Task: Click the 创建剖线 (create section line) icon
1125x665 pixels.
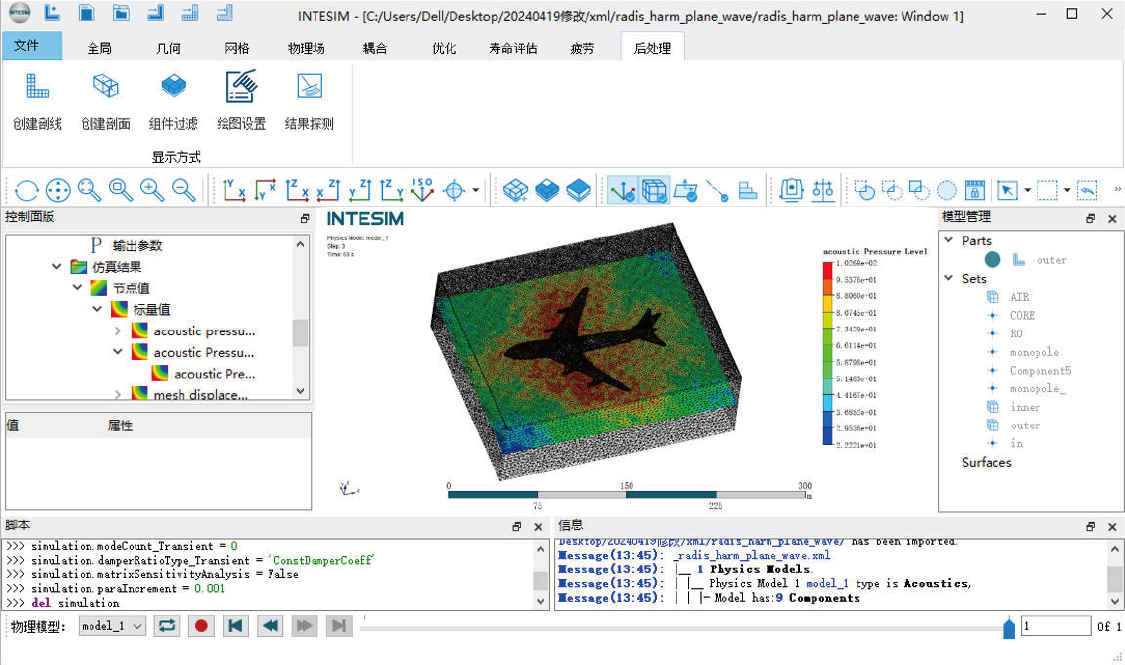Action: click(37, 86)
